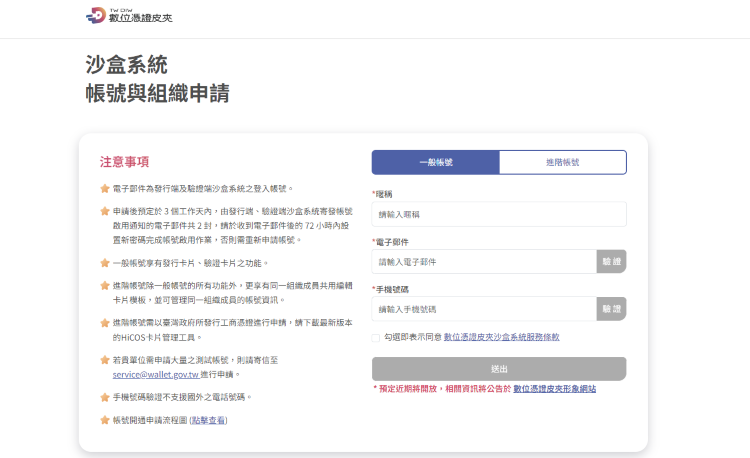This screenshot has width=750, height=458.
Task: Switch to the 進階帳號 tab
Action: pos(562,163)
